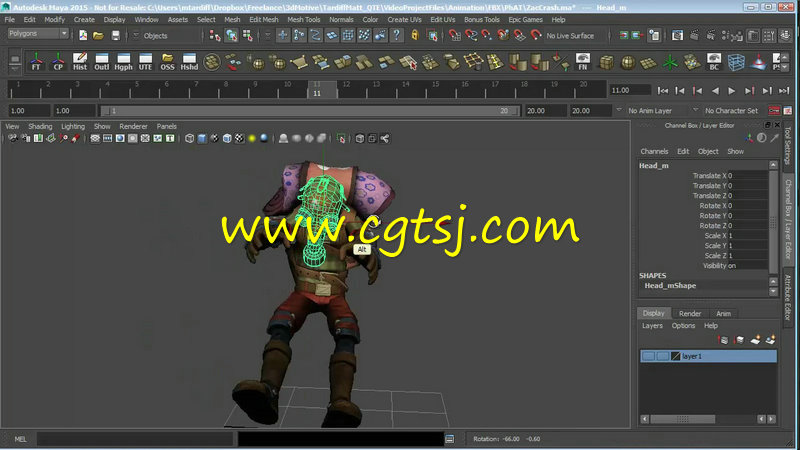The width and height of the screenshot is (800, 450).
Task: Open the Edit Mesh menu
Action: pos(264,19)
